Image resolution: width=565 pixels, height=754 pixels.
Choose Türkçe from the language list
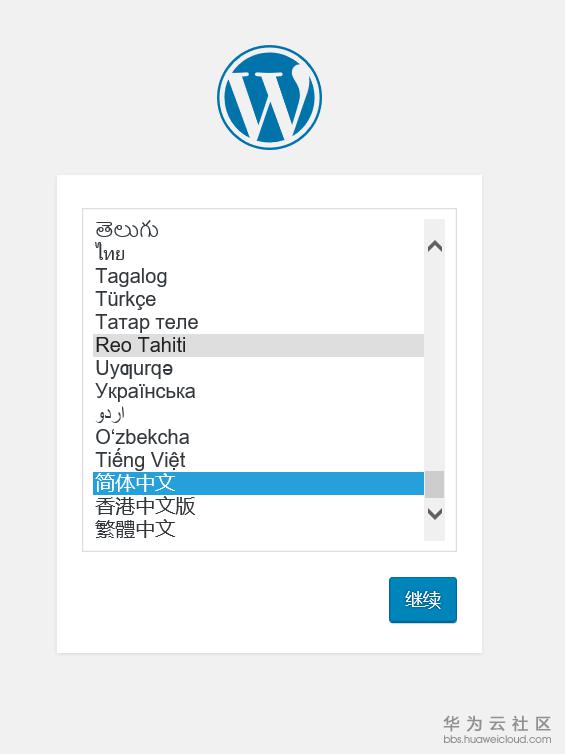(x=258, y=299)
